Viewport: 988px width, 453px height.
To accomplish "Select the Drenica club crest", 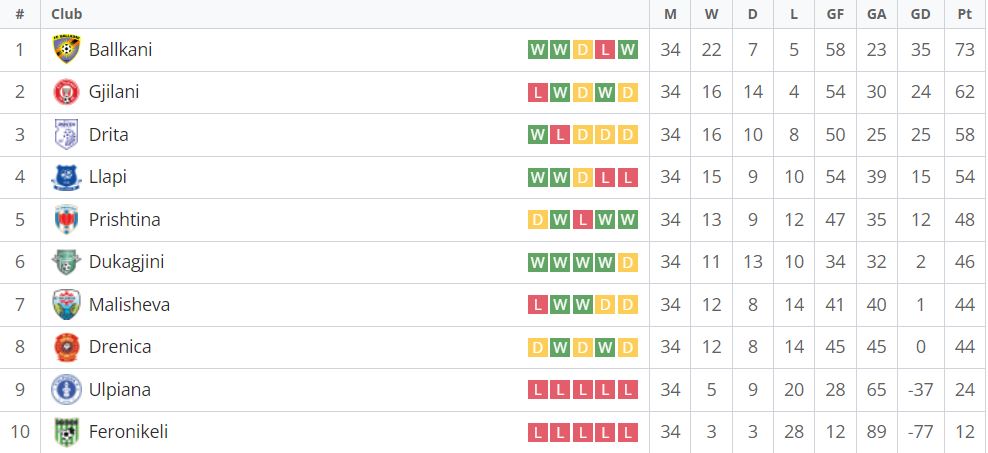I will point(66,347).
